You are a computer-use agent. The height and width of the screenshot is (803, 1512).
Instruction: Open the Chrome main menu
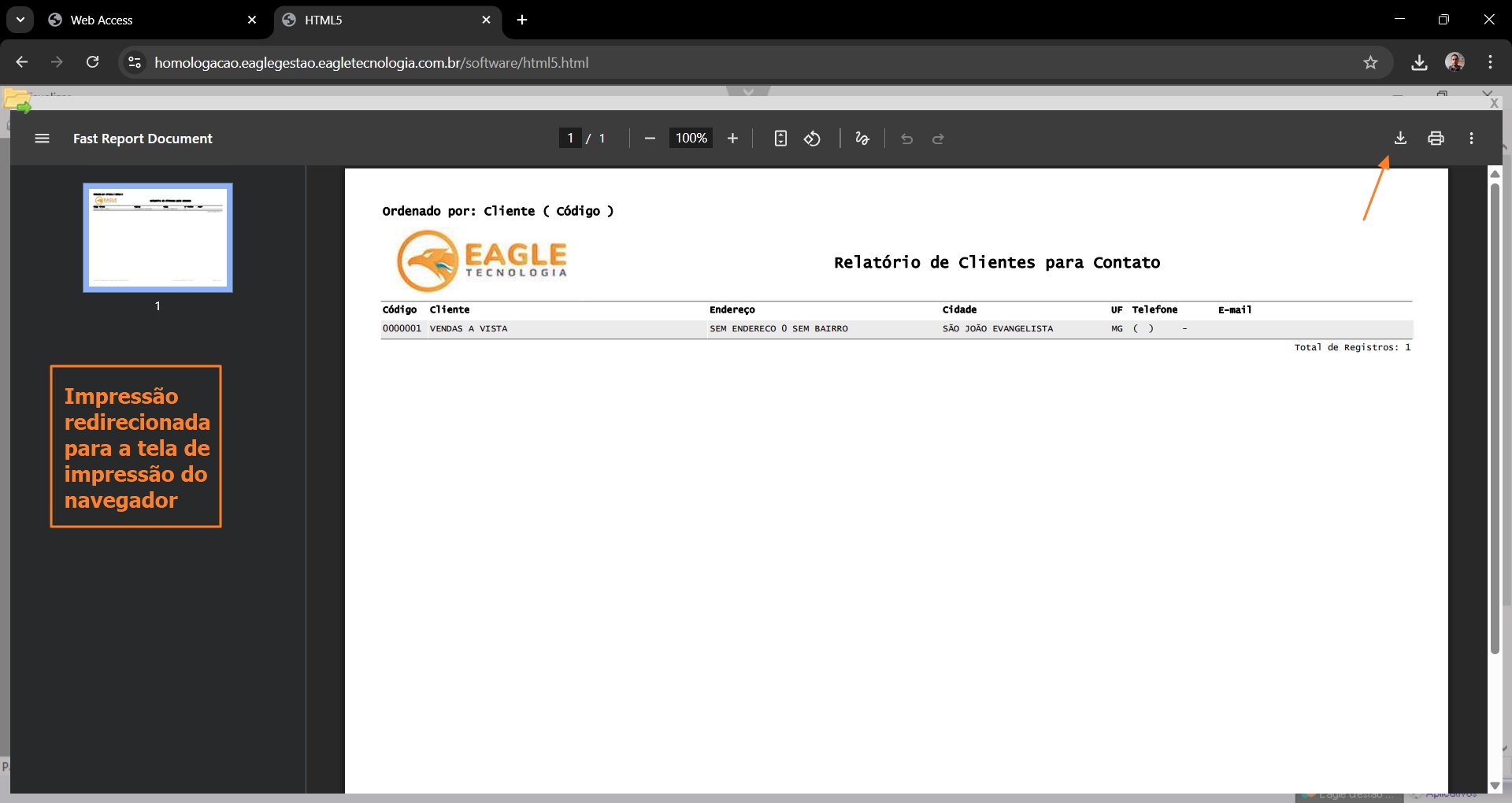pyautogui.click(x=1490, y=62)
